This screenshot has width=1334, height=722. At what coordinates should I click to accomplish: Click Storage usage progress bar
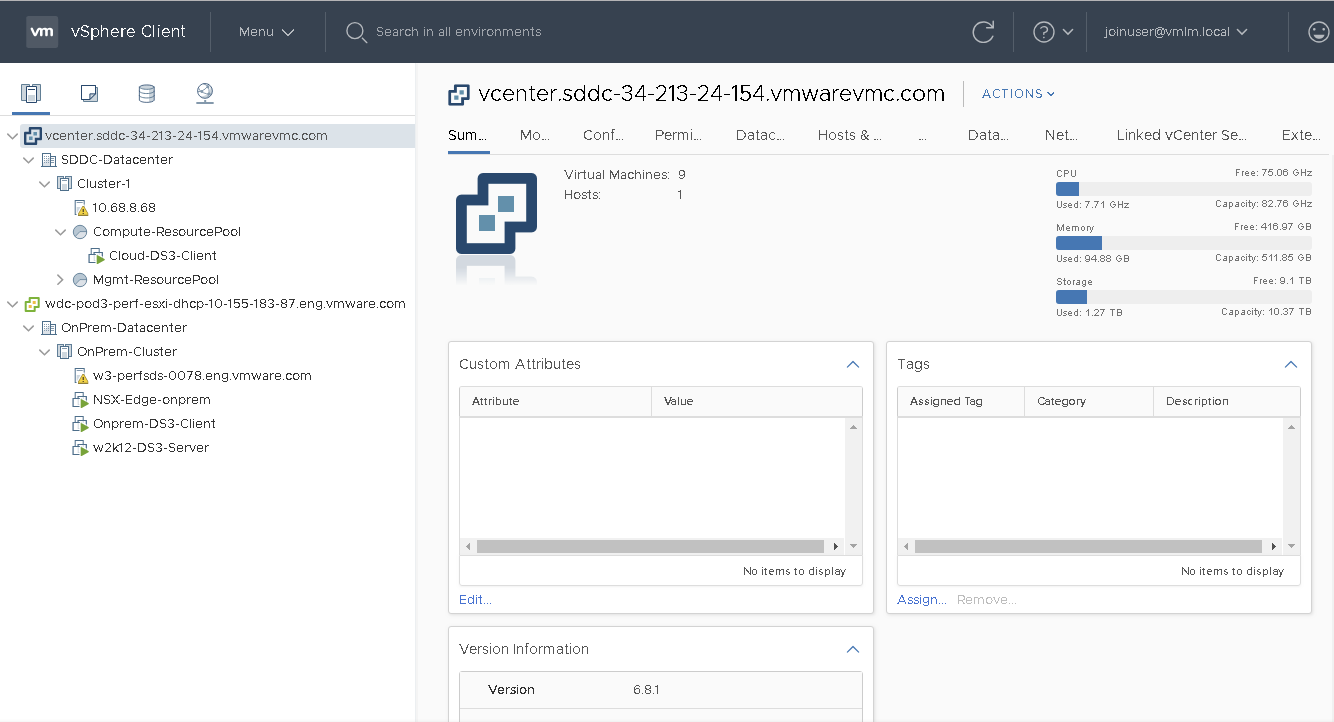[1184, 297]
